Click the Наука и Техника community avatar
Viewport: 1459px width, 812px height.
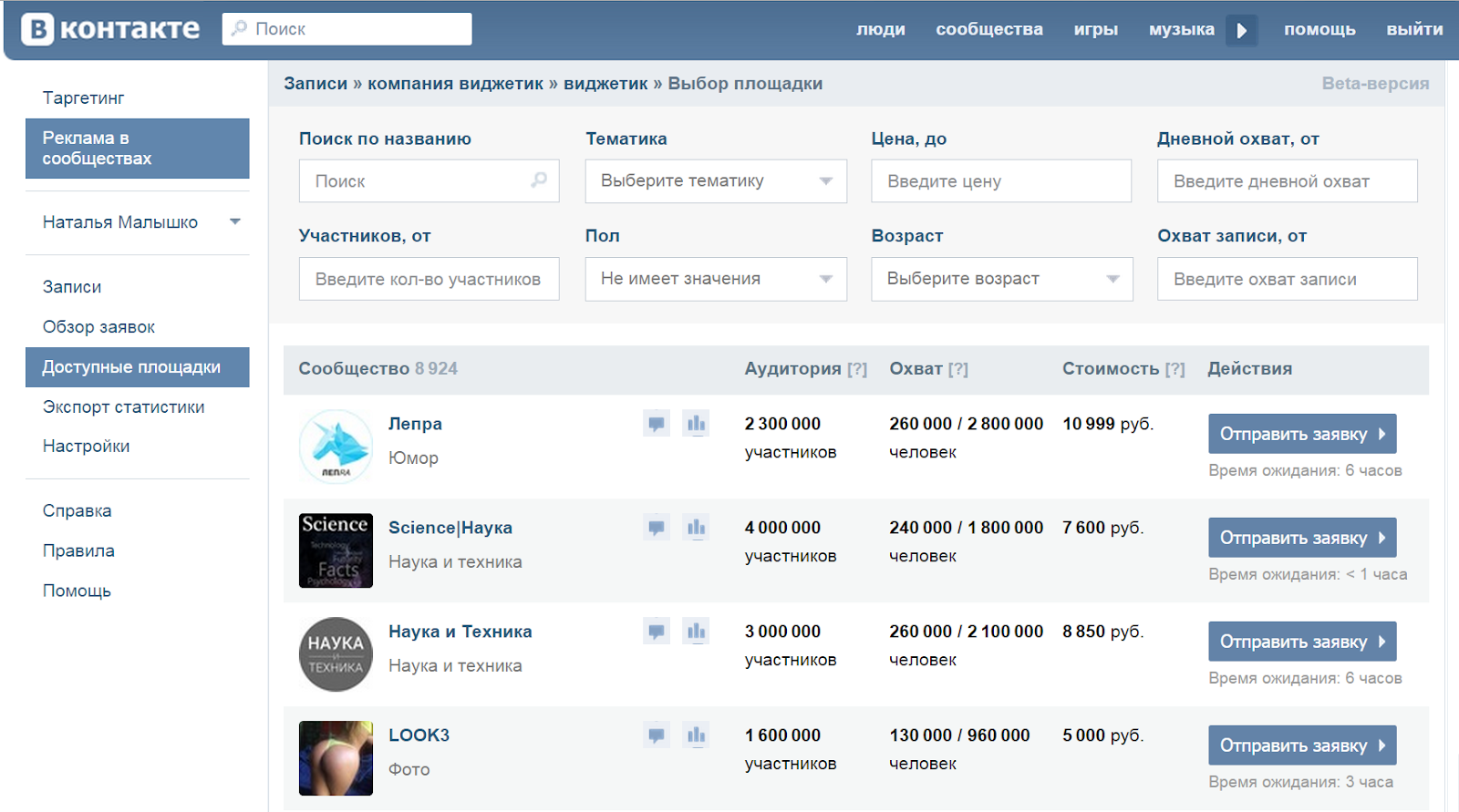click(336, 654)
